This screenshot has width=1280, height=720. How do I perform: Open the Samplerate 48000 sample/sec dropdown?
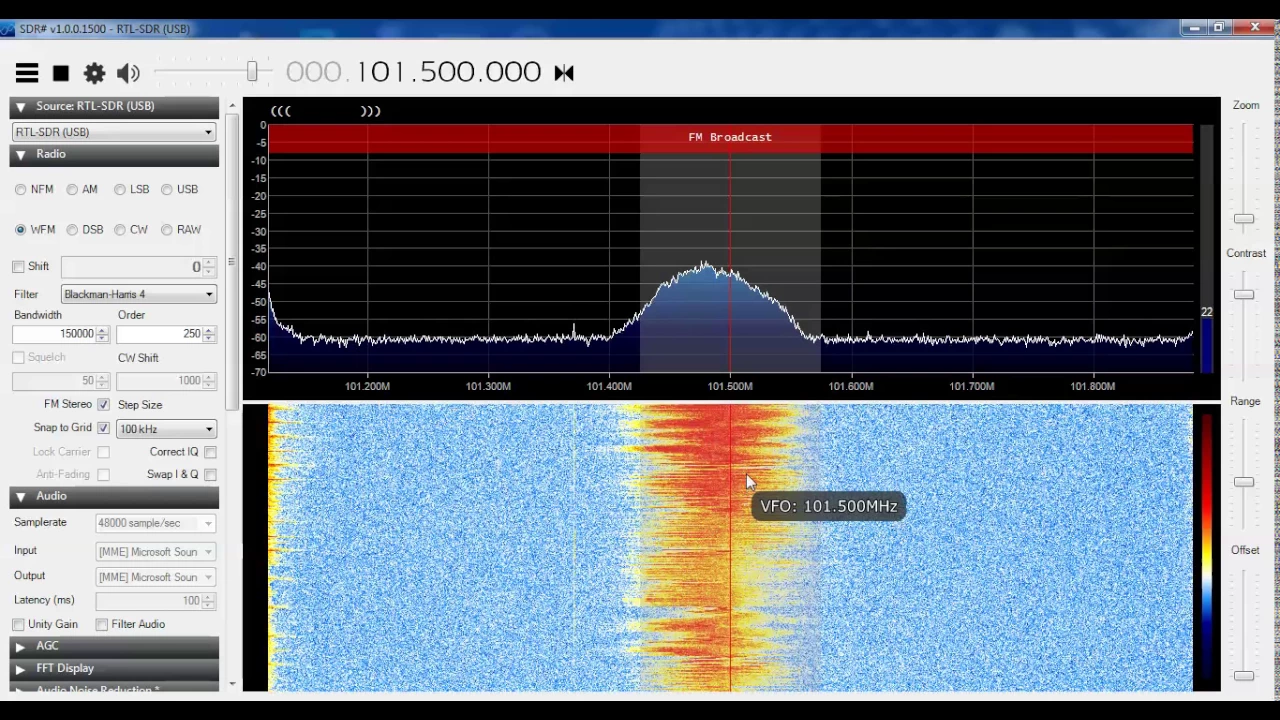click(x=155, y=523)
